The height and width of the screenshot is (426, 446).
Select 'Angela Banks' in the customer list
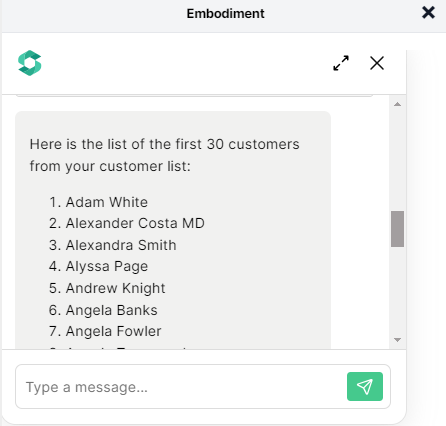(111, 310)
